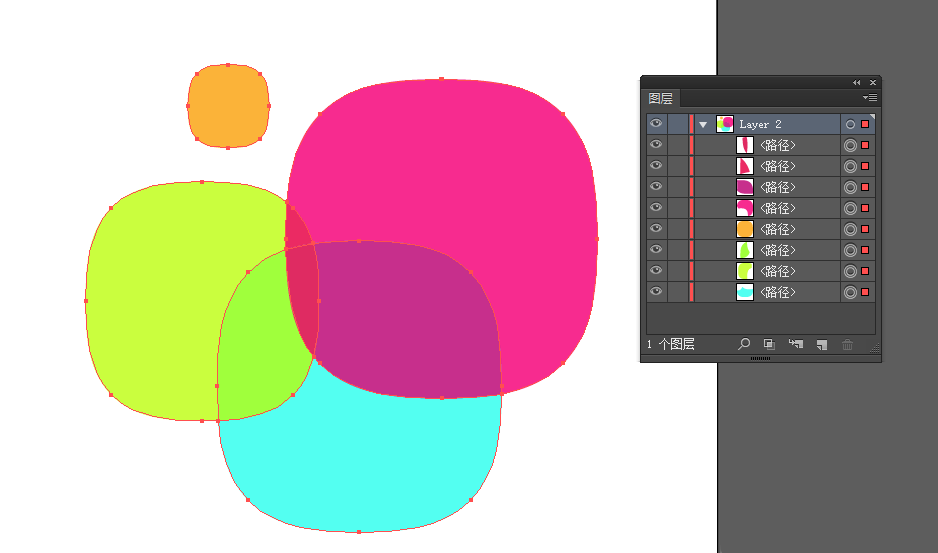Hide the orange path row

[x=656, y=228]
